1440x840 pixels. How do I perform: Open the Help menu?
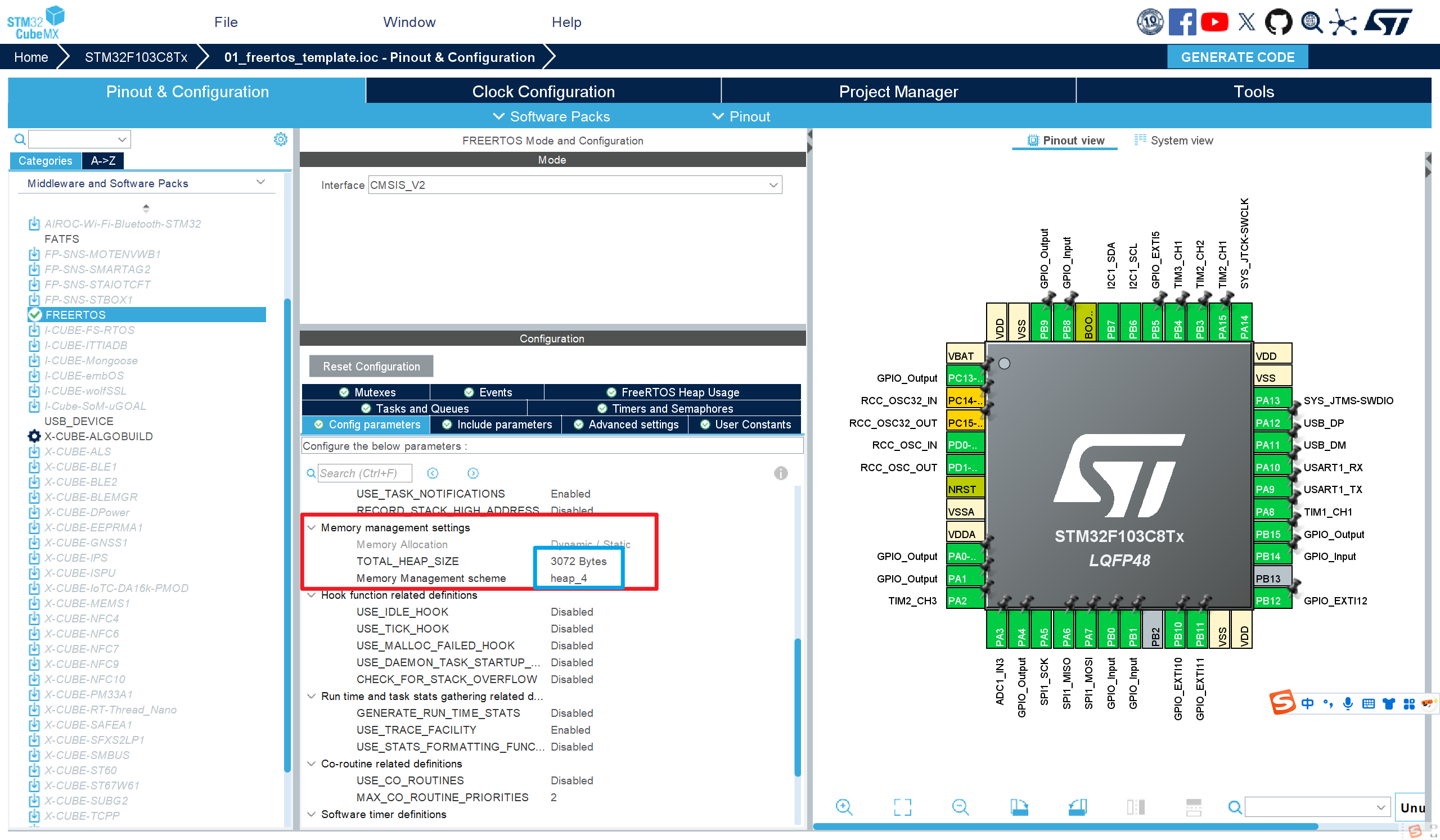(x=566, y=22)
